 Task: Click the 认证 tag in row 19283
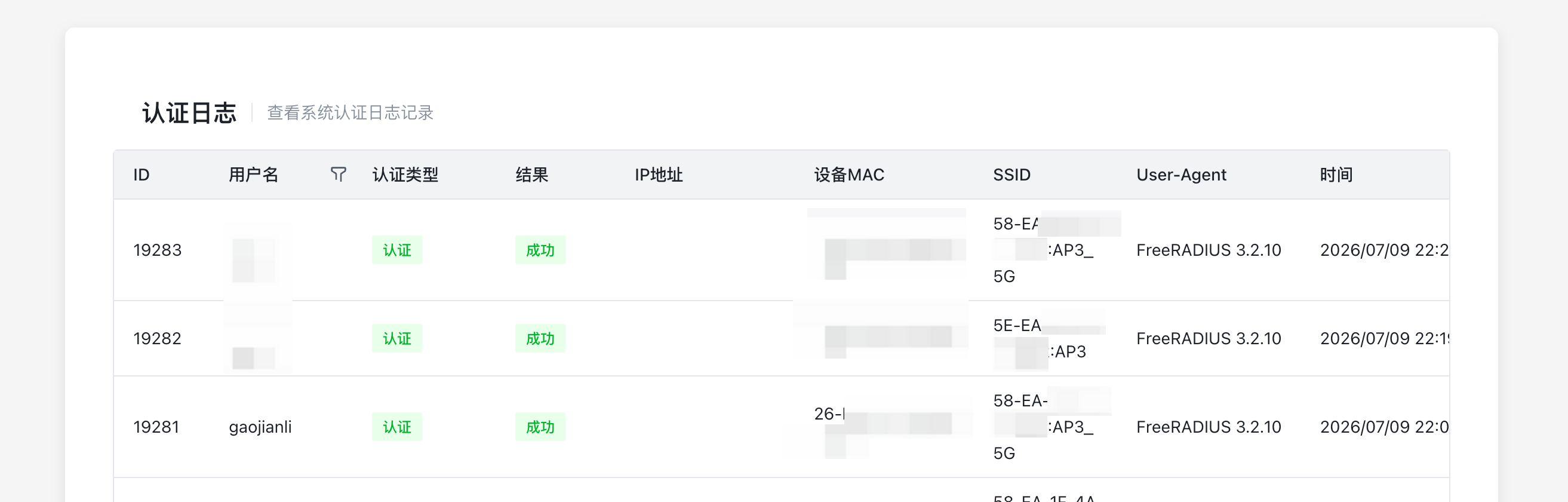click(397, 250)
